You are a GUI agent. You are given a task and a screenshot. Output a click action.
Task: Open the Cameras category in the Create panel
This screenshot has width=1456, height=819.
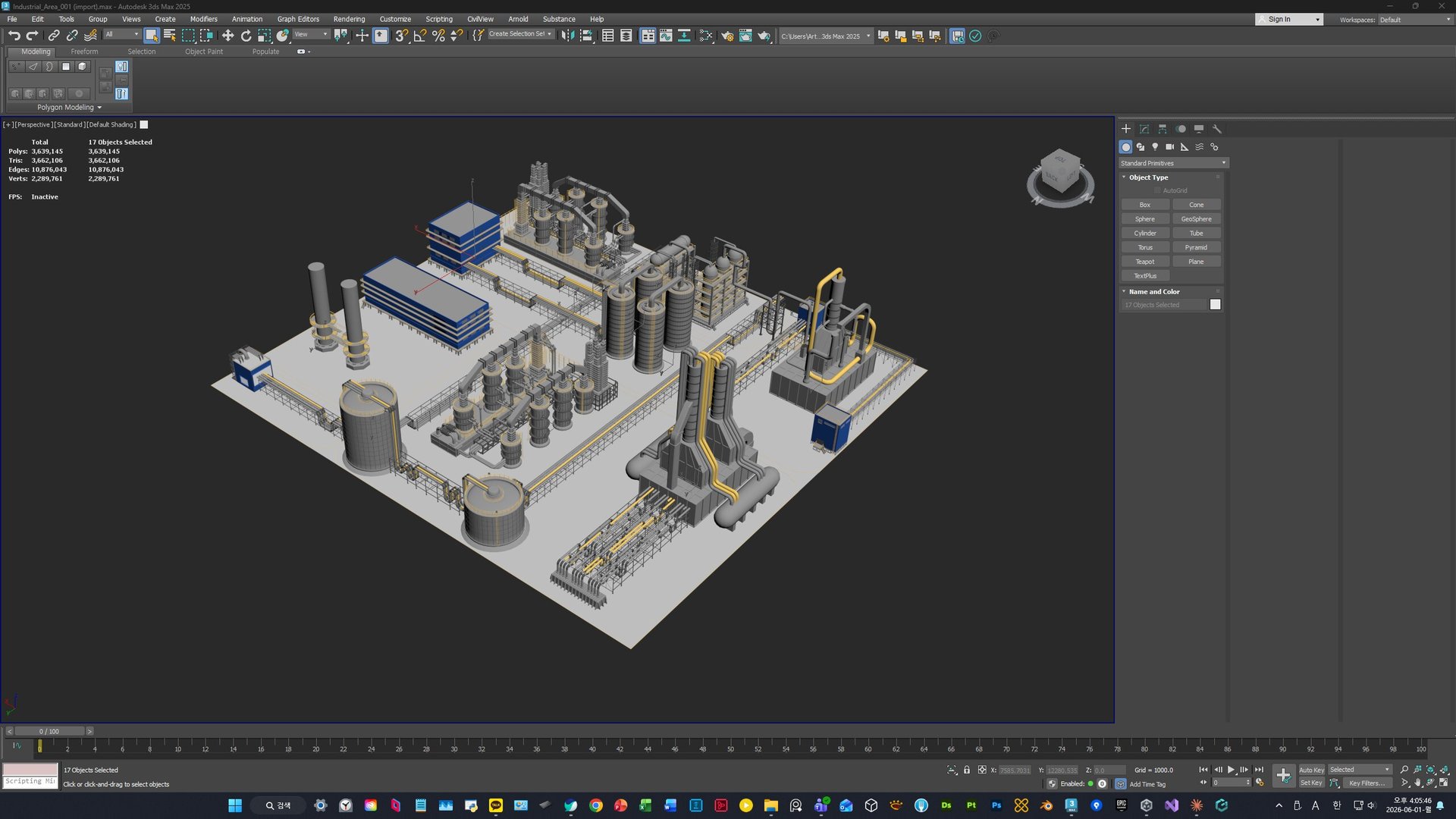click(1169, 147)
